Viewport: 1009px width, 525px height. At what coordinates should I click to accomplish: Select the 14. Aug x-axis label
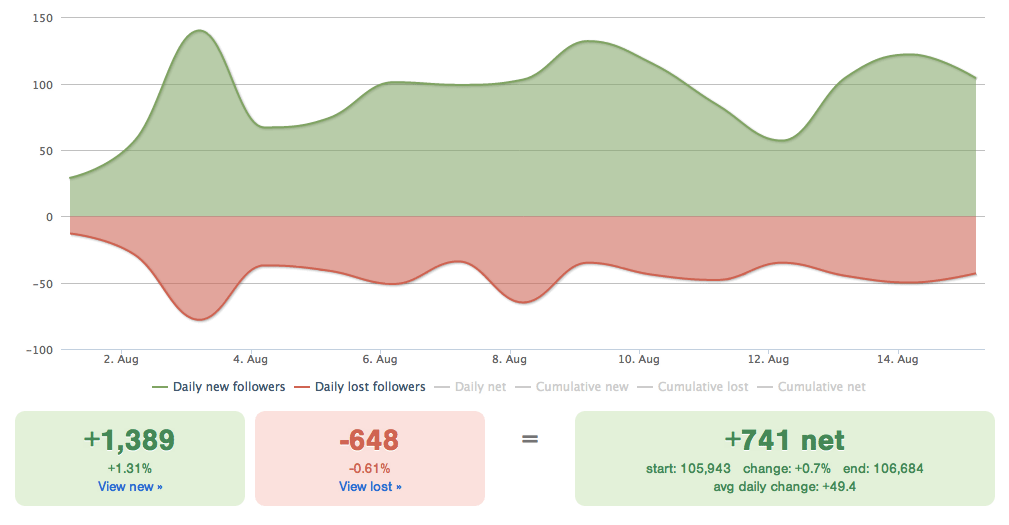[897, 359]
